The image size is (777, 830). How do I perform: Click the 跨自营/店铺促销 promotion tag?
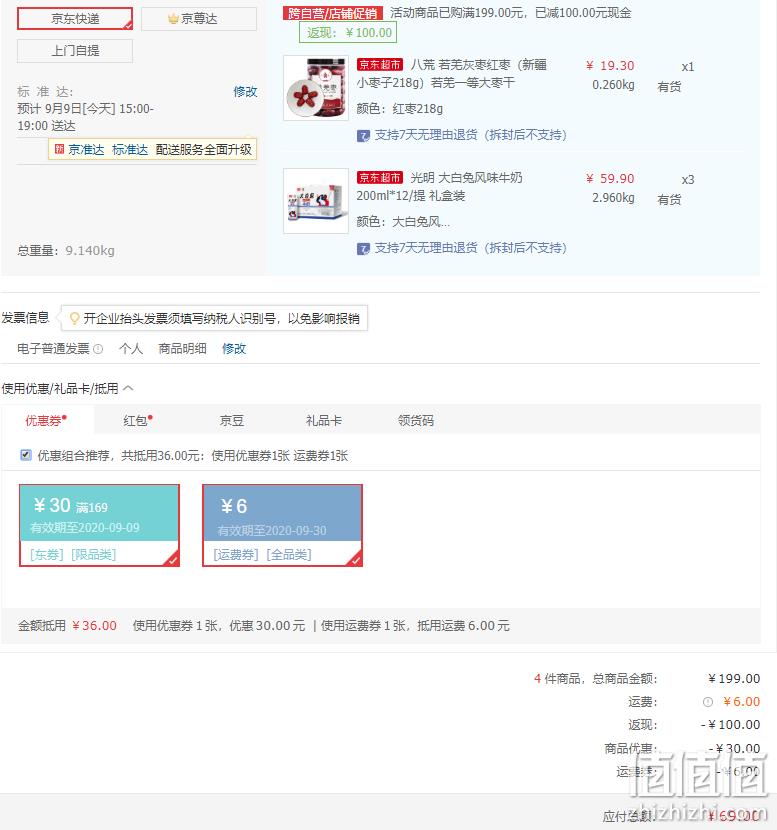[332, 13]
